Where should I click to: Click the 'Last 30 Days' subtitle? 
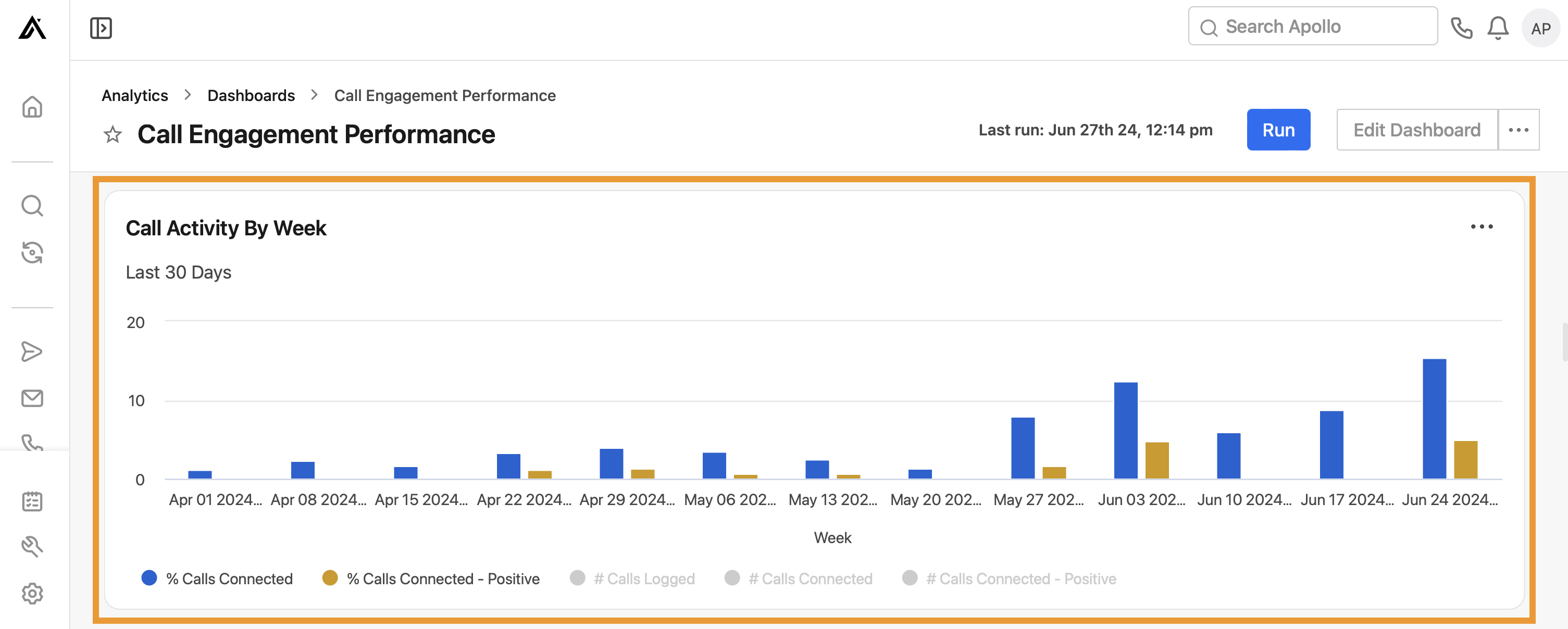coord(178,272)
